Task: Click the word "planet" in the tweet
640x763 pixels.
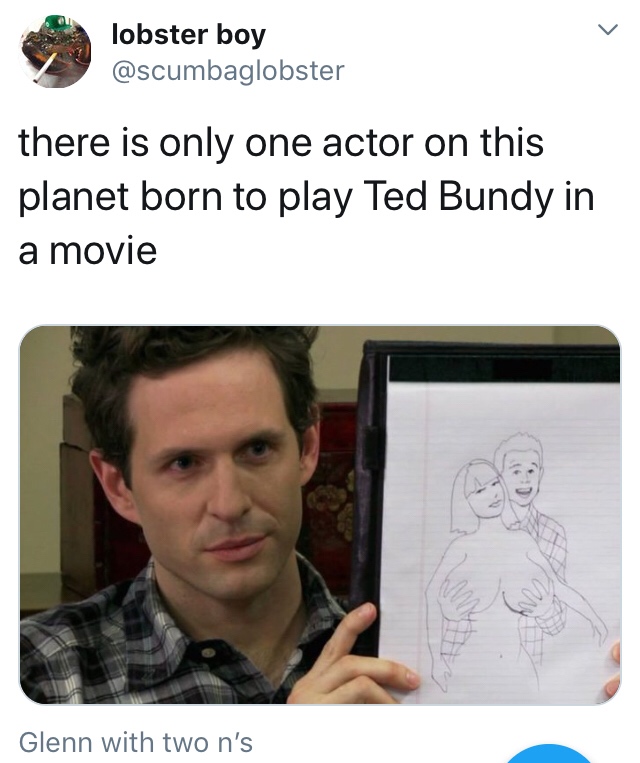Action: (x=74, y=199)
